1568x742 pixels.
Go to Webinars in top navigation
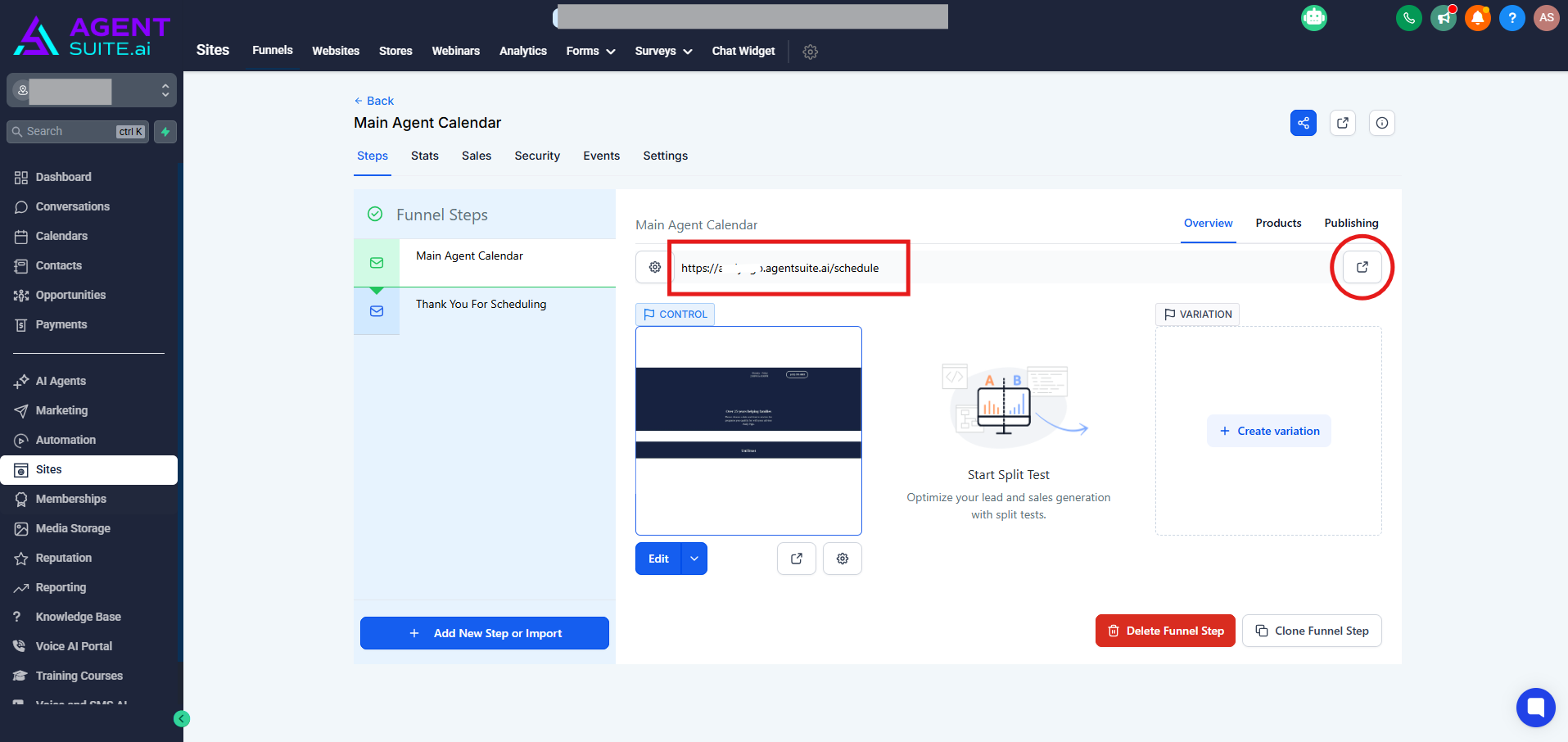[x=456, y=51]
